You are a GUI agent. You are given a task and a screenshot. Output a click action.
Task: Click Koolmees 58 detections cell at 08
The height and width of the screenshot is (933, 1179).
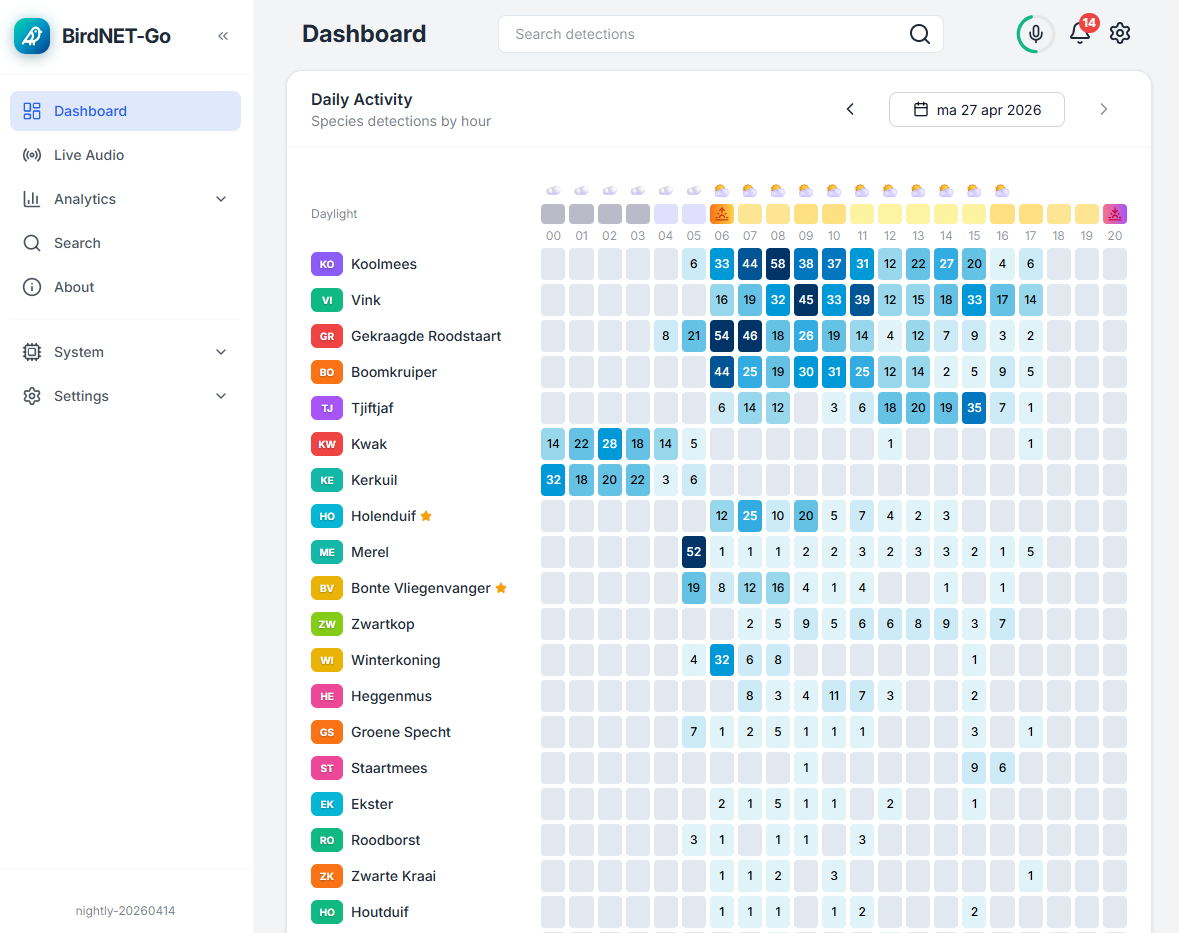[x=777, y=264]
